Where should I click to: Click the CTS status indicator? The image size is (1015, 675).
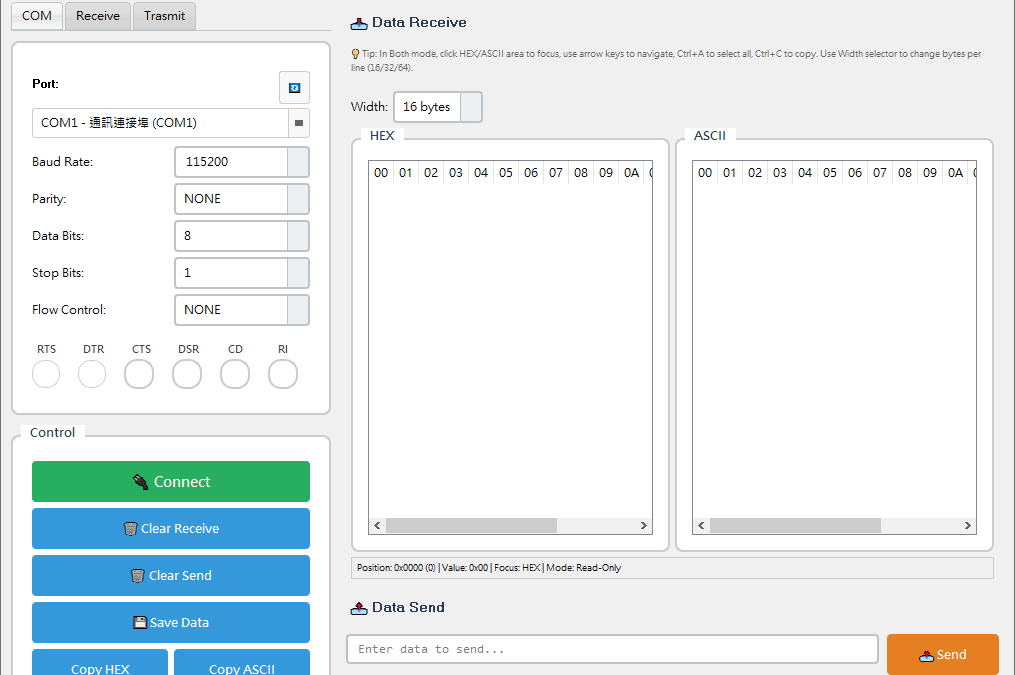point(139,374)
